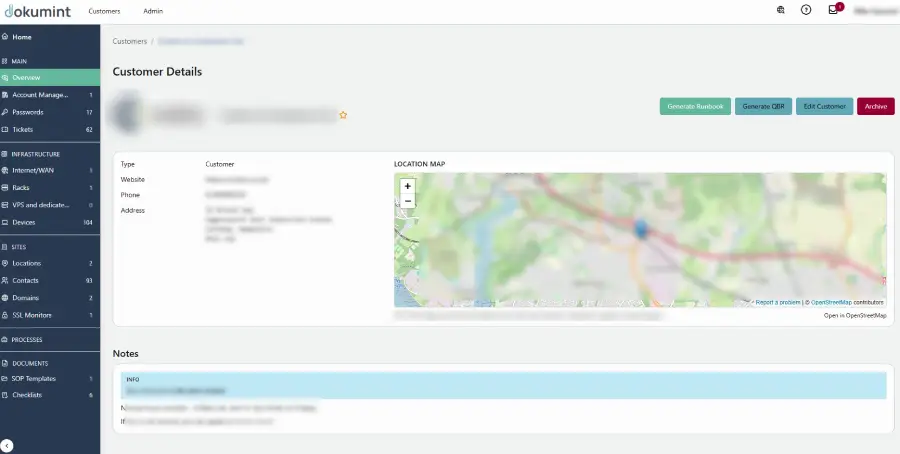Open VPS and dedicated servers item

coord(50,205)
